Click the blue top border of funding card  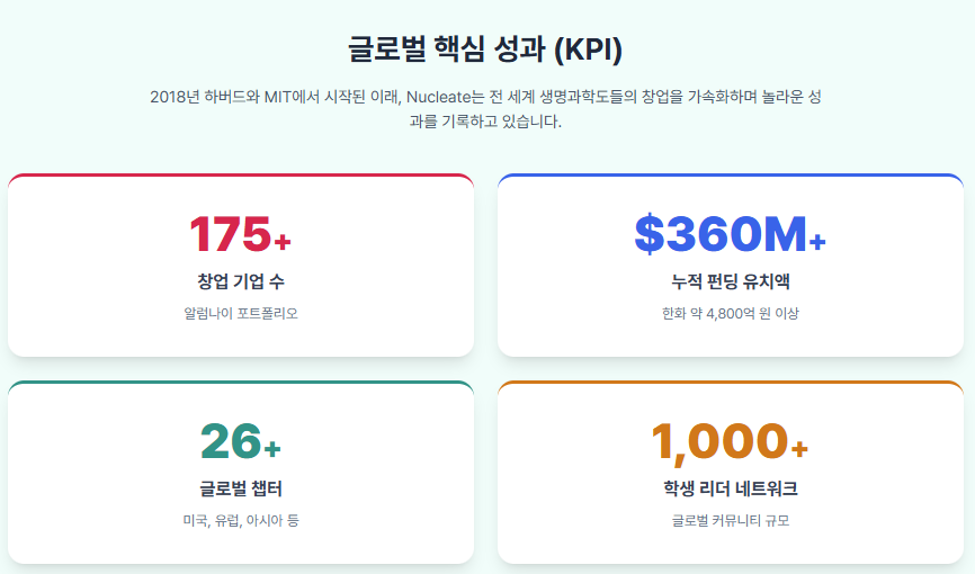pyautogui.click(x=730, y=175)
